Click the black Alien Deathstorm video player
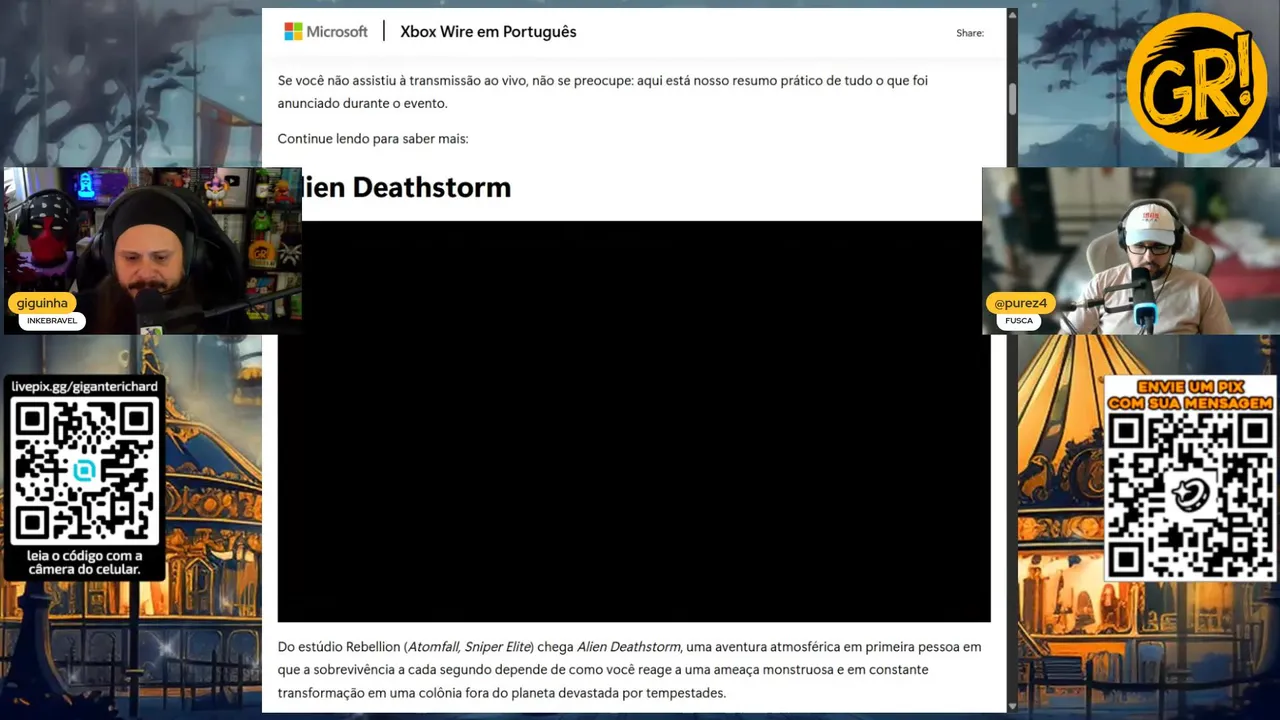 point(634,421)
